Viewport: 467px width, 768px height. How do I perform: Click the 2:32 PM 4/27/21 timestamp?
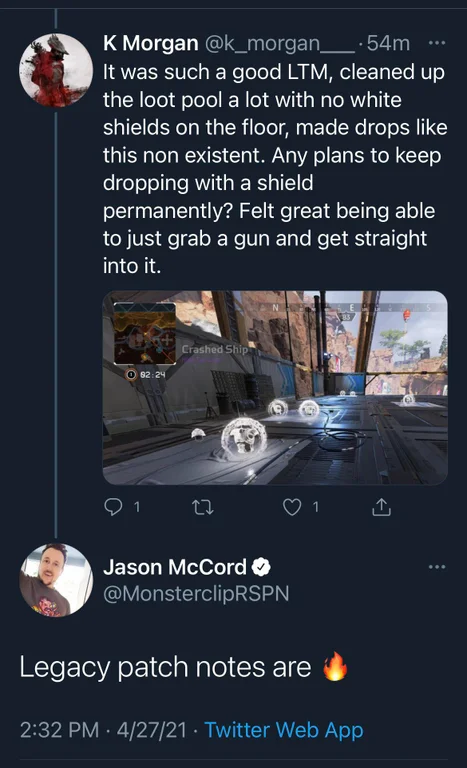click(103, 730)
